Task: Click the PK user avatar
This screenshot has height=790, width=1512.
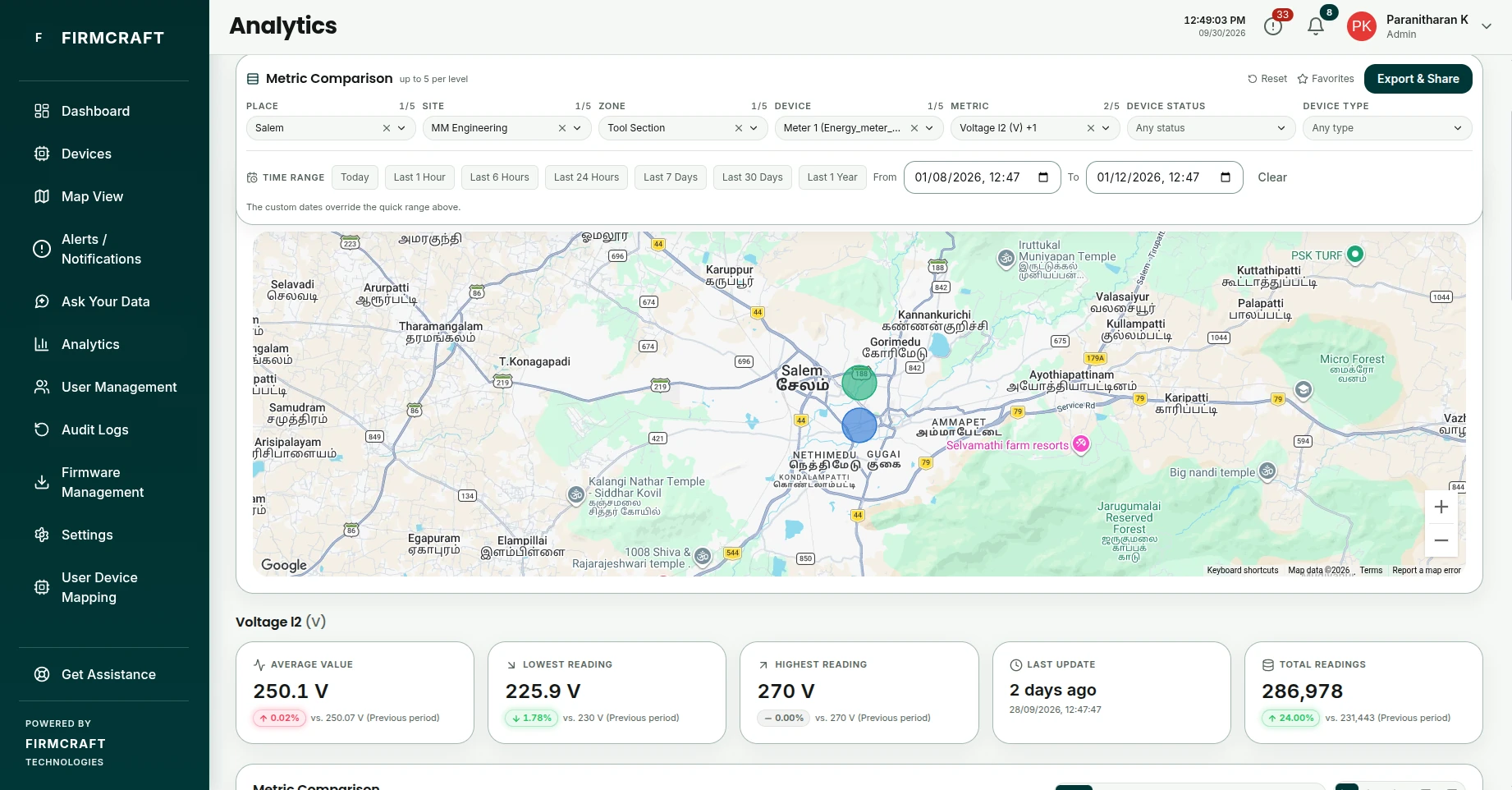Action: coord(1362,26)
